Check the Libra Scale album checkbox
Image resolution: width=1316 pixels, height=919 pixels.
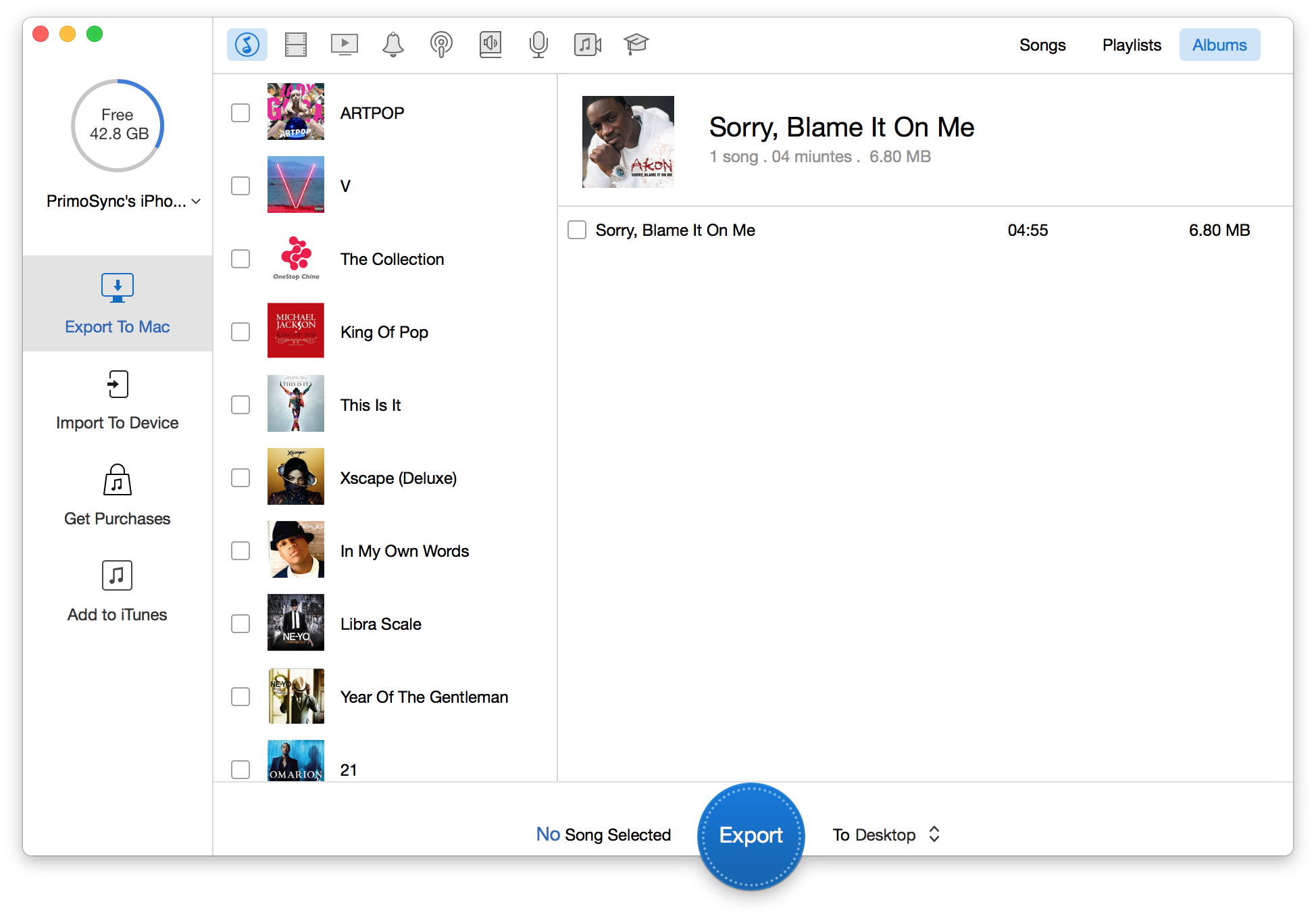pyautogui.click(x=241, y=624)
